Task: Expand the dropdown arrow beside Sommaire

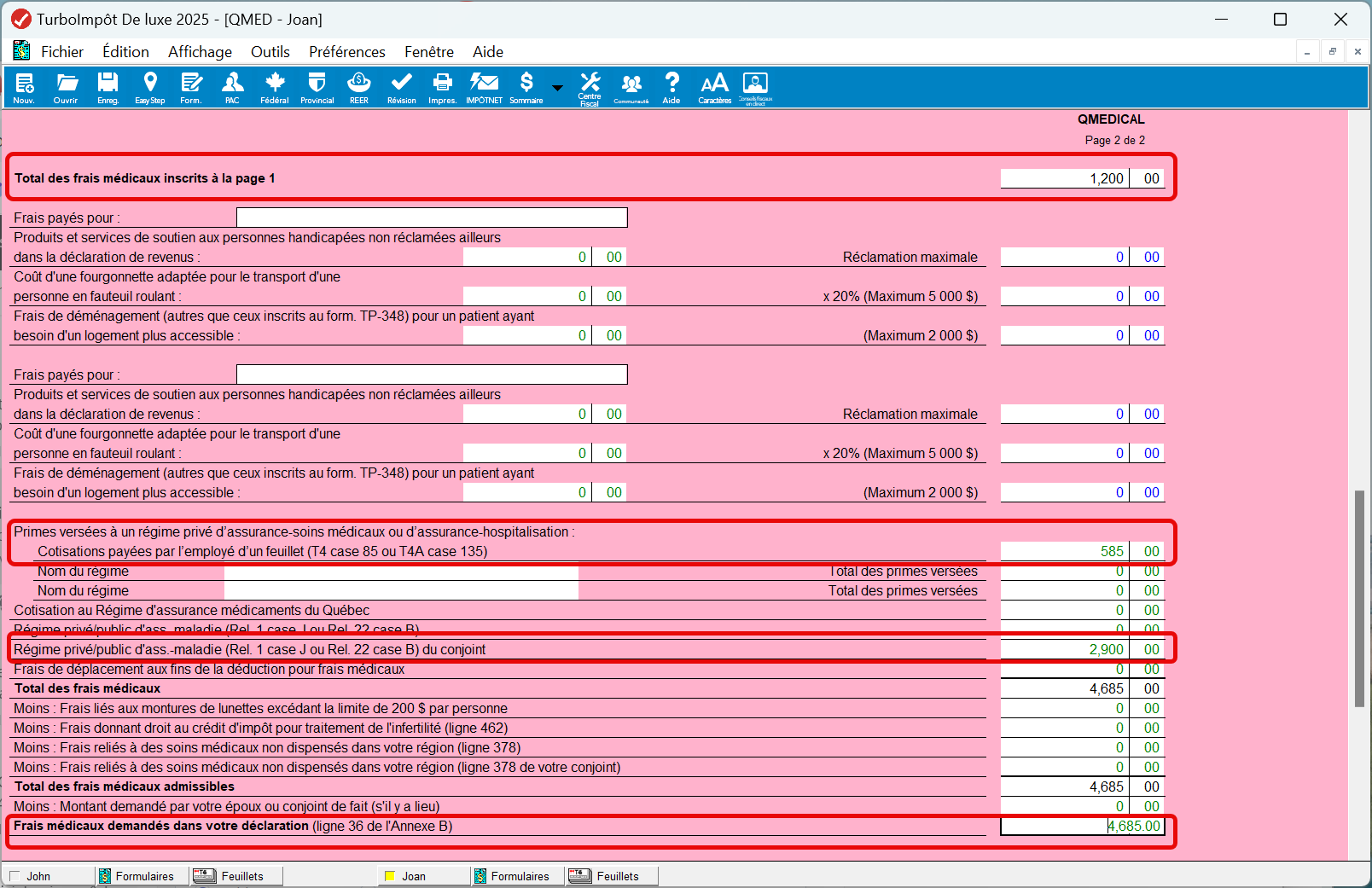Action: tap(557, 88)
